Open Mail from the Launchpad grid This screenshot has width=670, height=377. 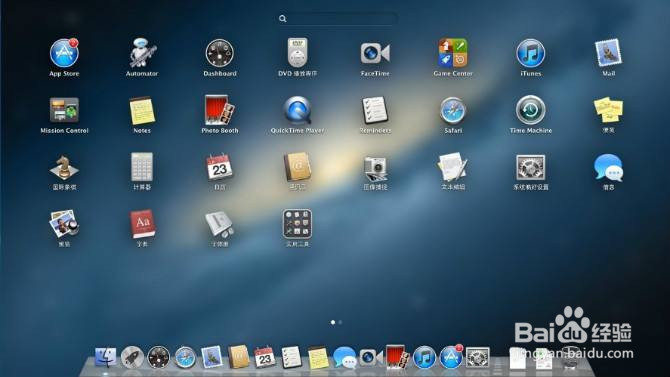pyautogui.click(x=608, y=53)
